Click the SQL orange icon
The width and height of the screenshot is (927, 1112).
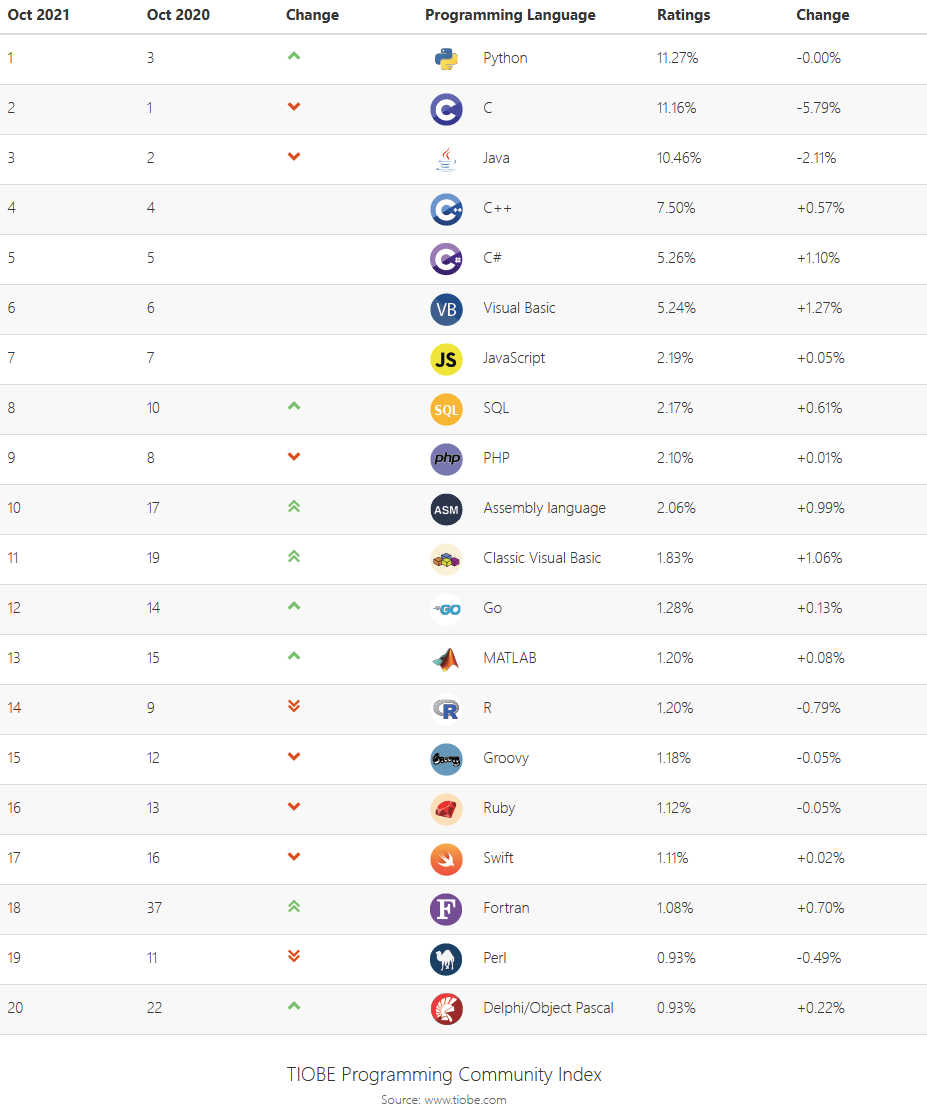click(x=446, y=408)
